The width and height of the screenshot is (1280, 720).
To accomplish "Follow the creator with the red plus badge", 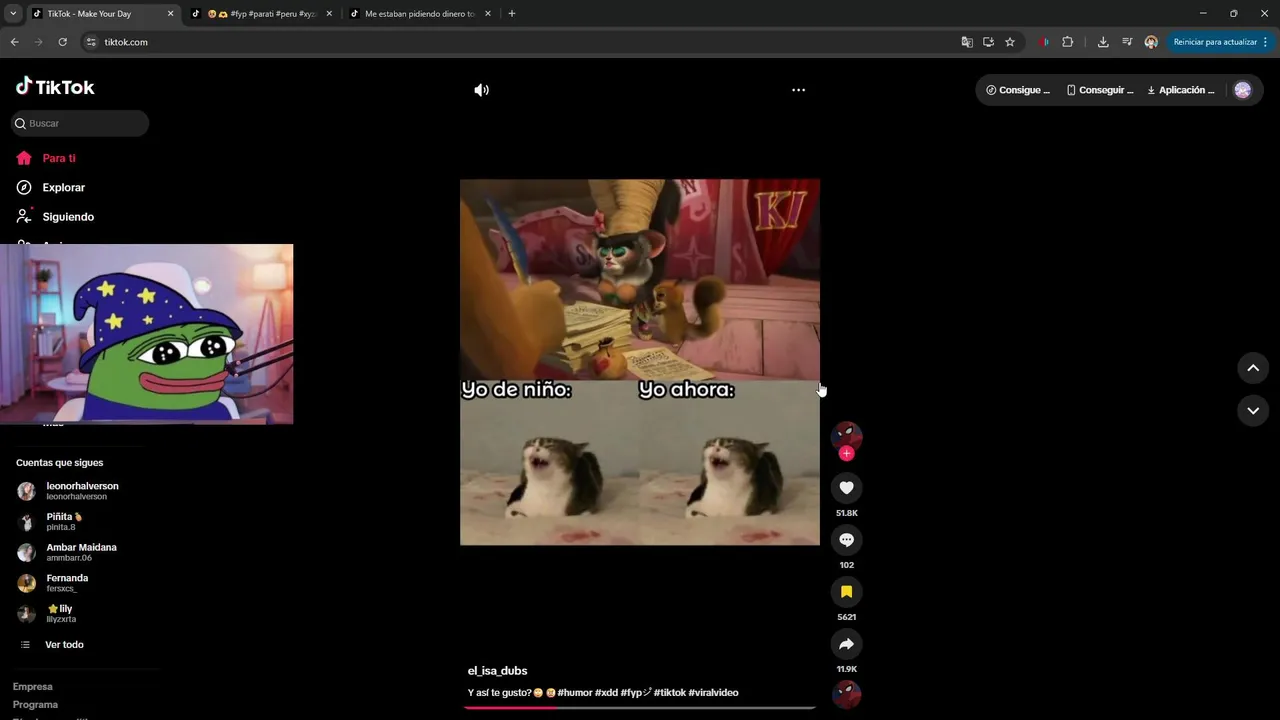I will point(847,453).
